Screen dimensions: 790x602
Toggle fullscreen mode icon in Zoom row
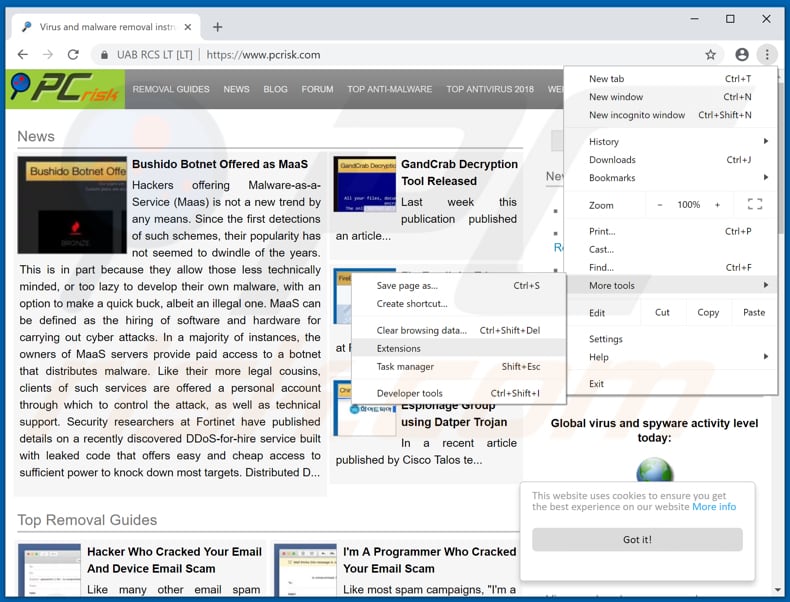tap(755, 204)
